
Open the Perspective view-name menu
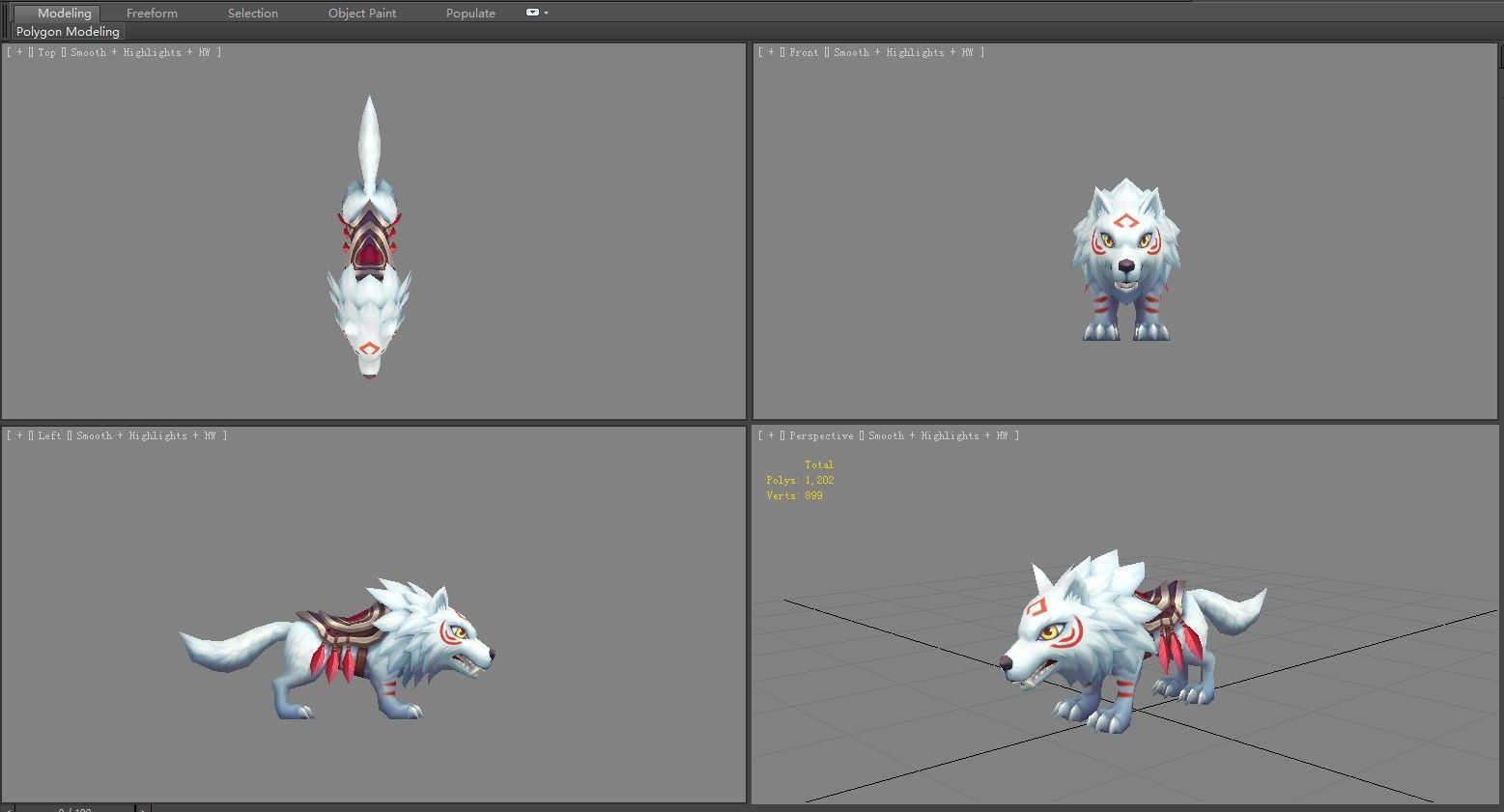[x=821, y=435]
